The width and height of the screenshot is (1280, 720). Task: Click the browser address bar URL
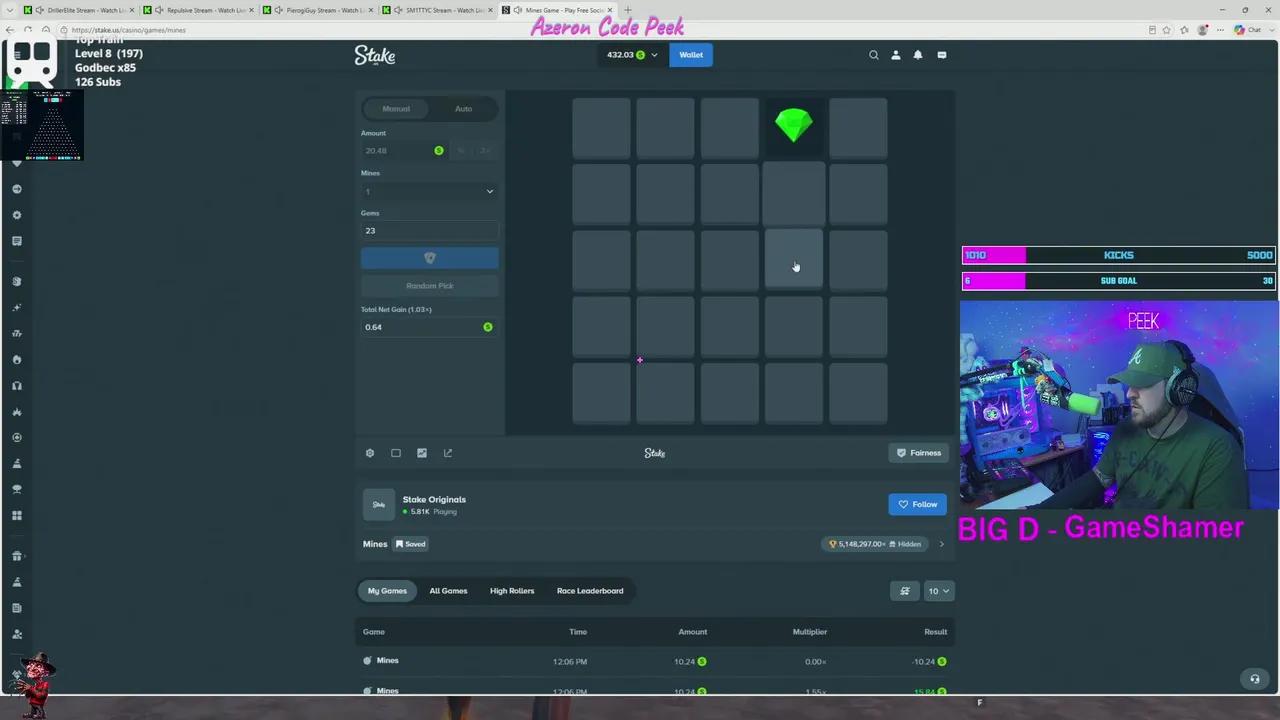tap(129, 30)
